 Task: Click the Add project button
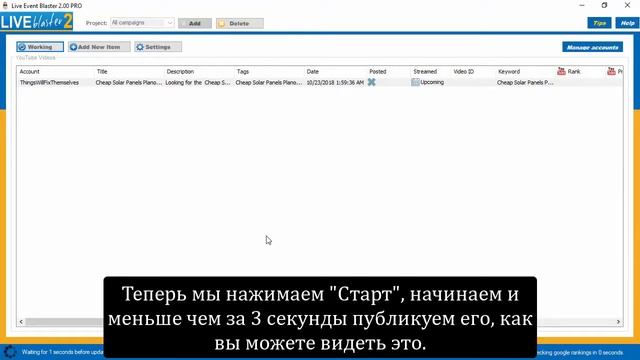195,23
